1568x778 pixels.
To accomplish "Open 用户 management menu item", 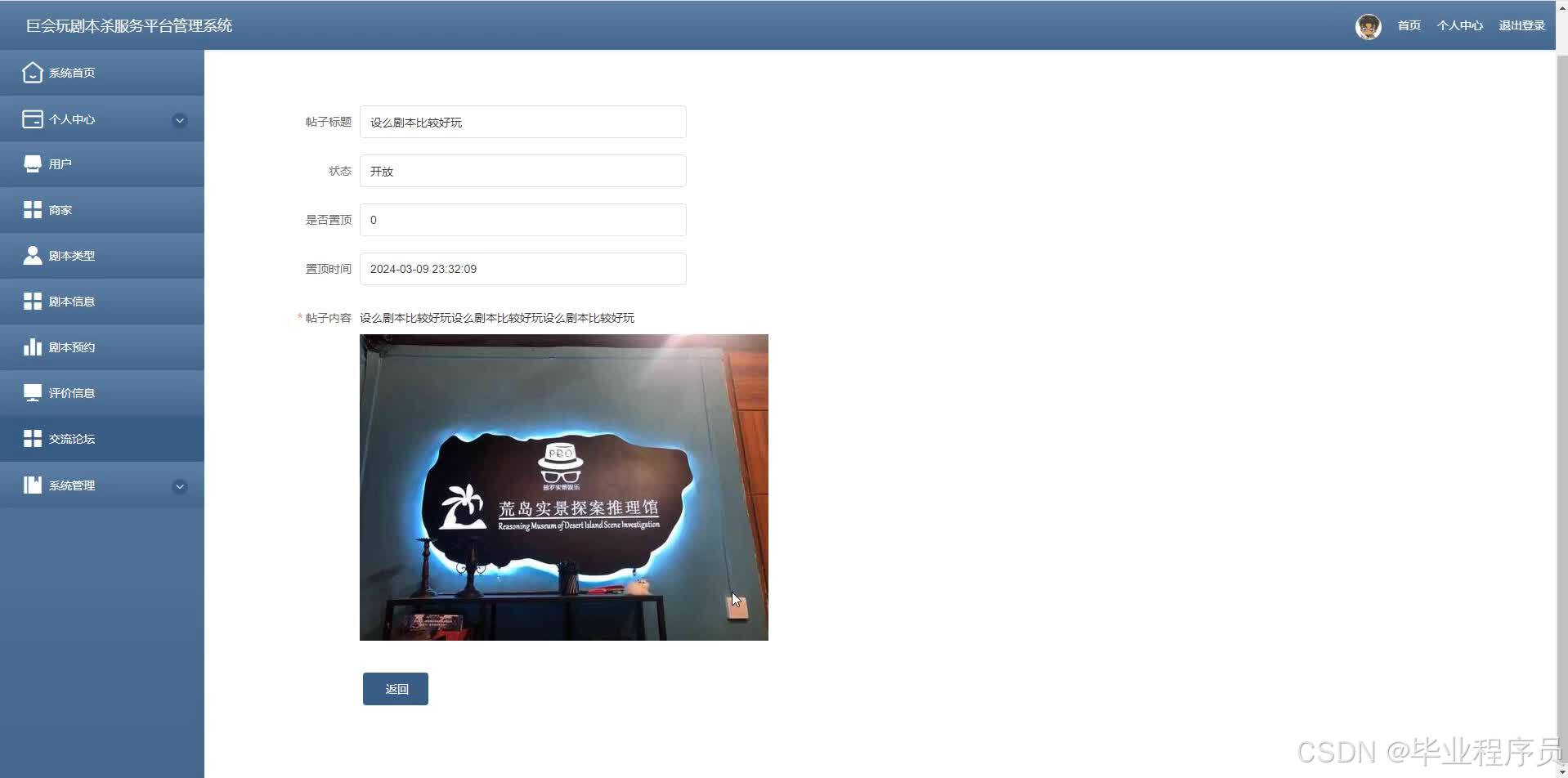I will coord(102,164).
